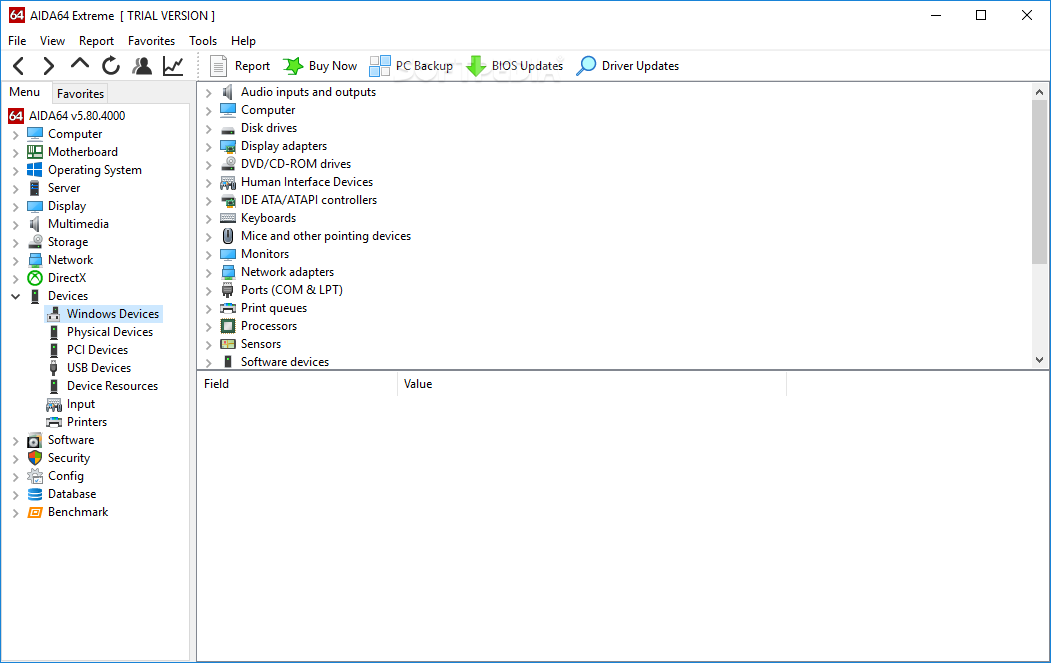The width and height of the screenshot is (1051, 663).
Task: Select PCI Devices in the sidebar tree
Action: tap(97, 350)
